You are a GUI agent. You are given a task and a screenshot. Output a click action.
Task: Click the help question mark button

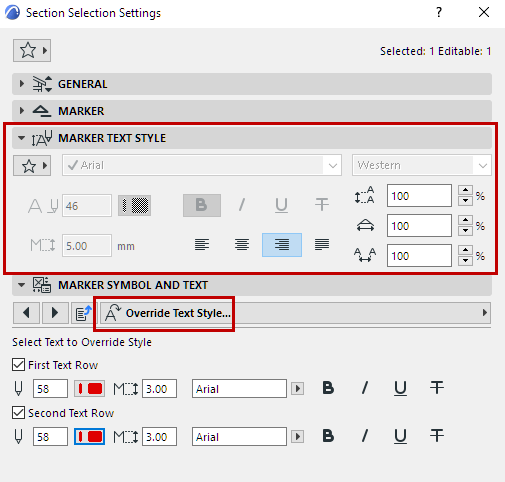(x=439, y=13)
